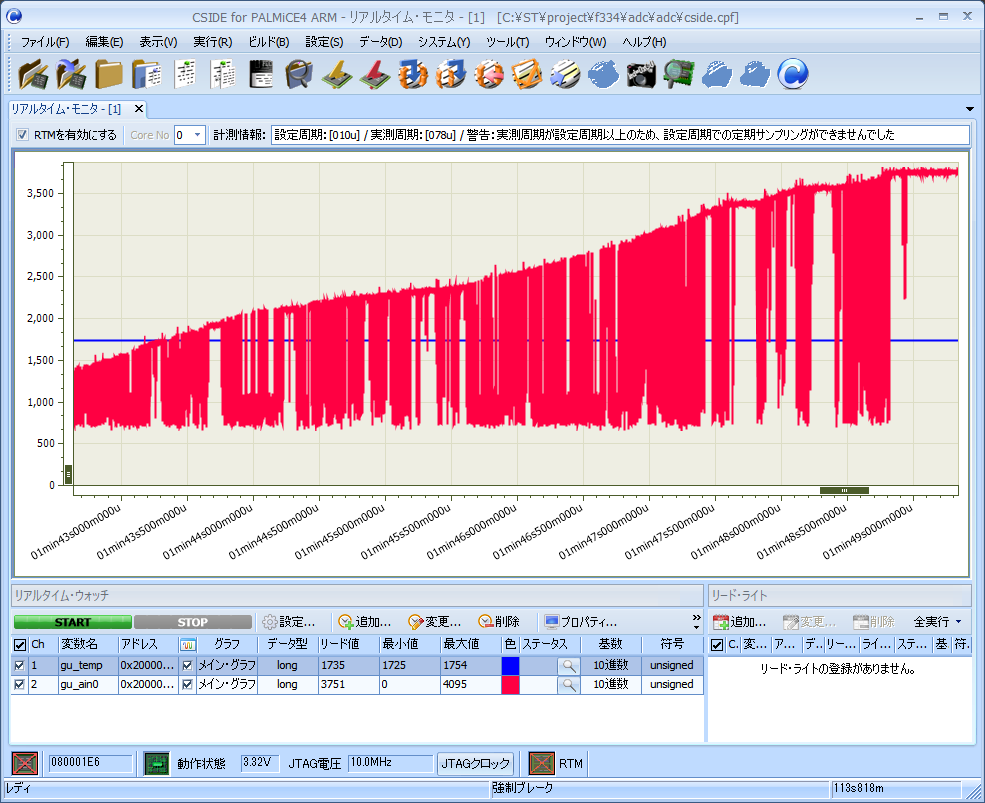
Task: Expand the watch toolbar overflow chevron
Action: tap(696, 621)
